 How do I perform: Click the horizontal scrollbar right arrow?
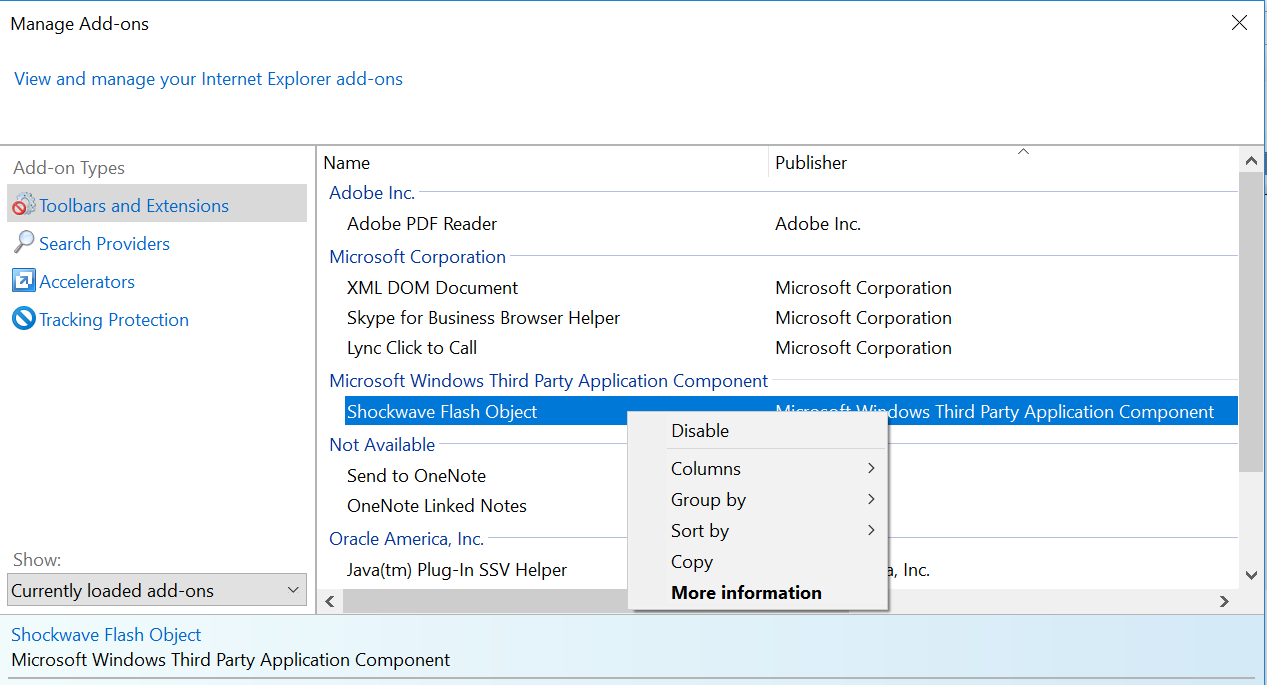[1224, 601]
